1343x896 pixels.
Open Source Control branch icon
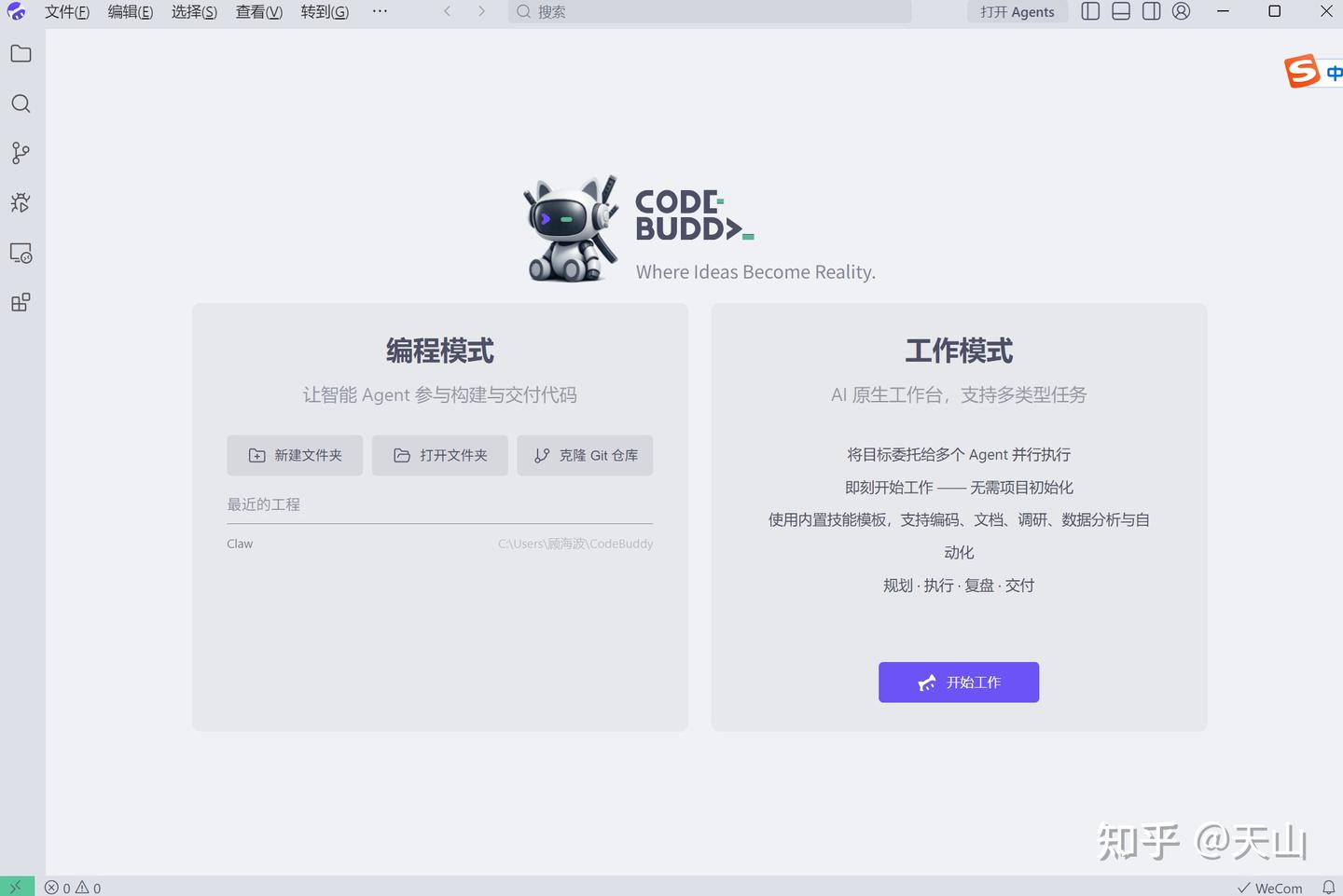tap(21, 153)
